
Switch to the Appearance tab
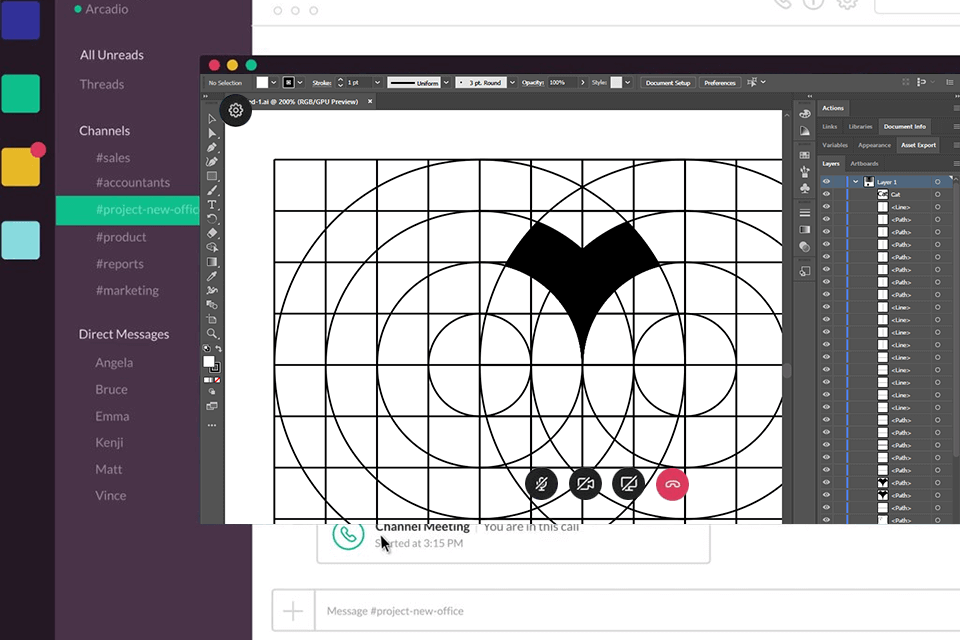[x=874, y=145]
